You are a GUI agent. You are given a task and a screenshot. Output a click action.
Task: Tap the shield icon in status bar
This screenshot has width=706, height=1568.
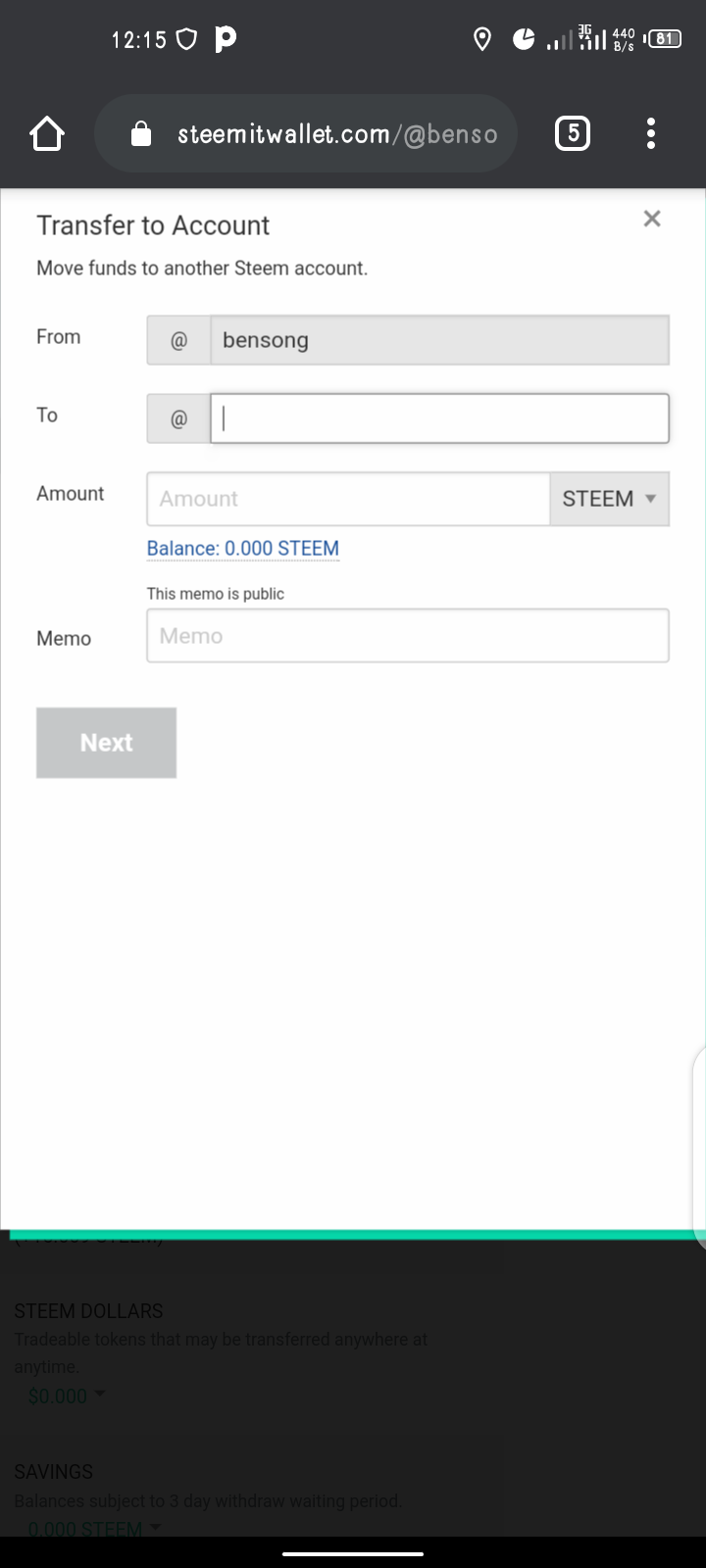pyautogui.click(x=186, y=39)
